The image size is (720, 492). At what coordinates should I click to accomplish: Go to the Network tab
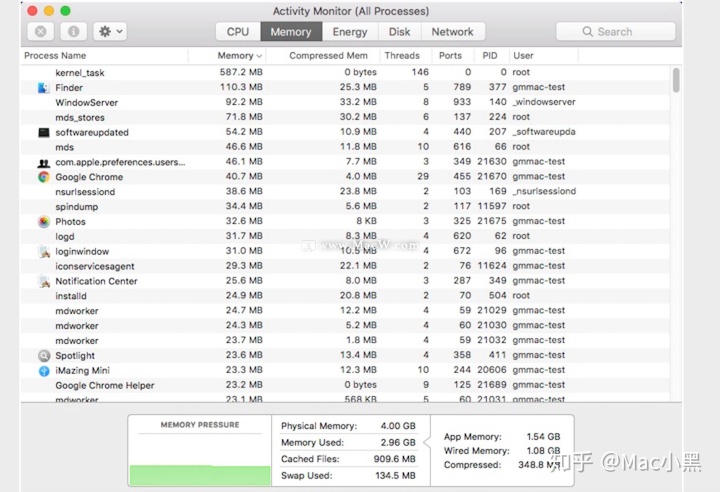[452, 32]
